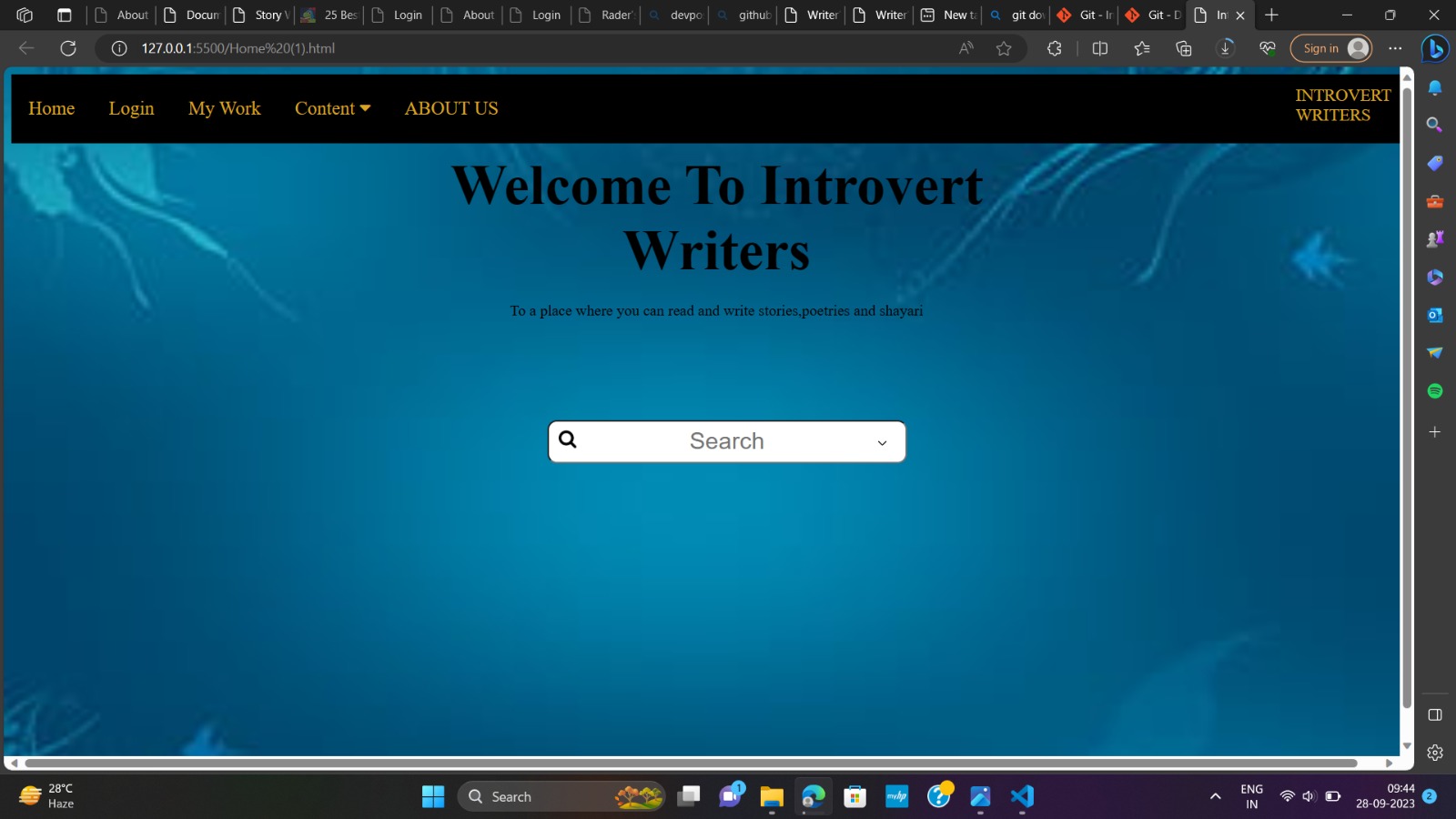The image size is (1456, 819).
Task: Switch to the git do tab
Action: click(x=1016, y=15)
